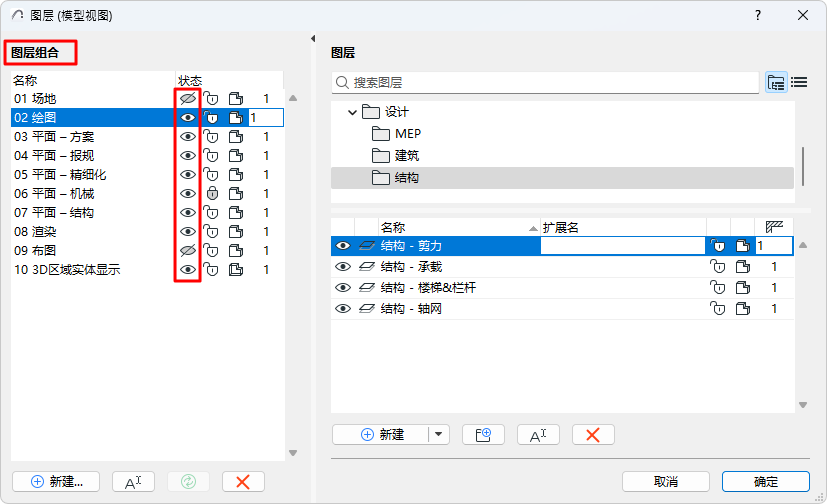
Task: Sort layers by 名称 column
Action: coord(459,227)
